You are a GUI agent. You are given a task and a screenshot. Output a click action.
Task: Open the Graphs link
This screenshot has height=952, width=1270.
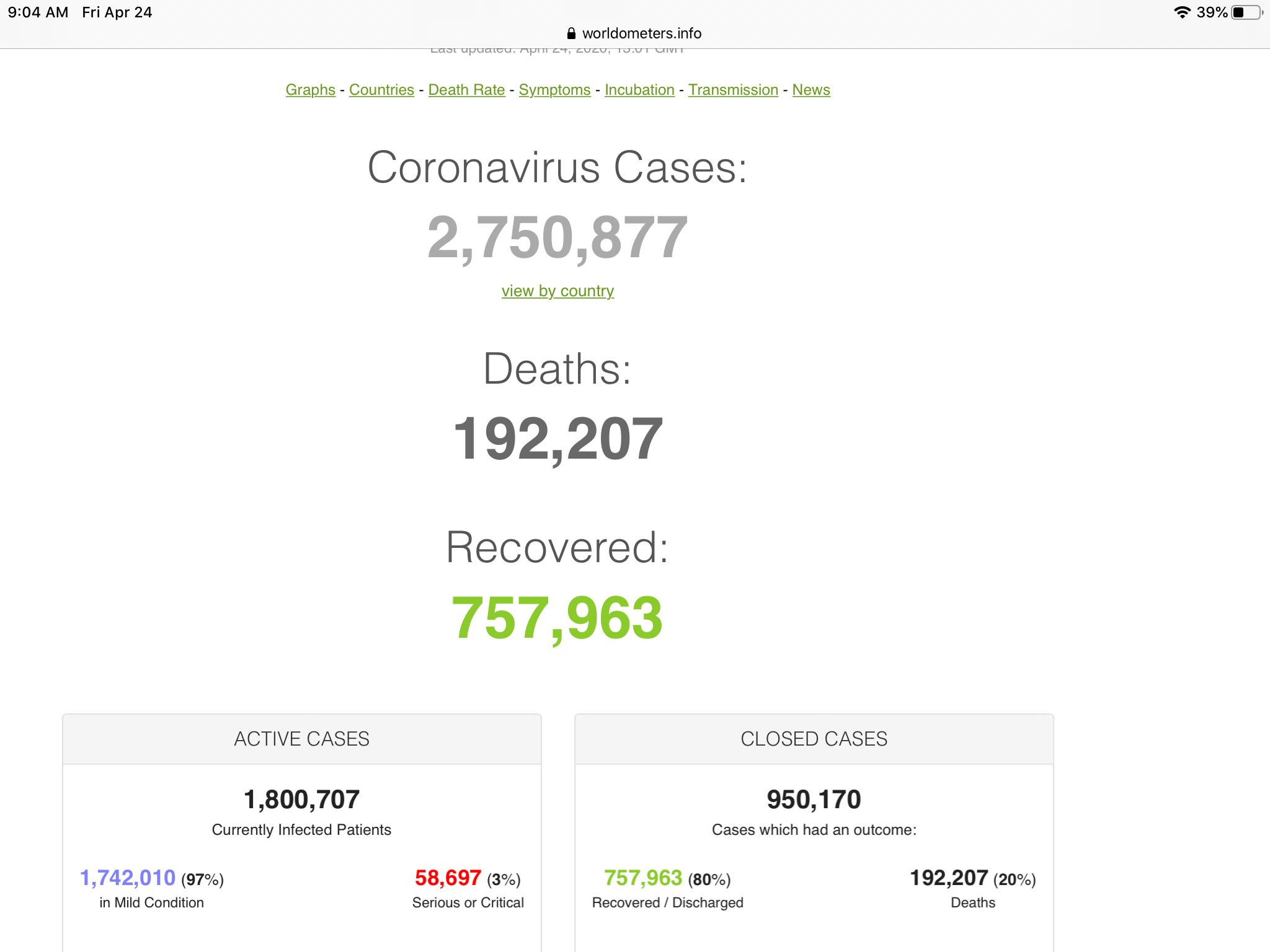[x=310, y=90]
